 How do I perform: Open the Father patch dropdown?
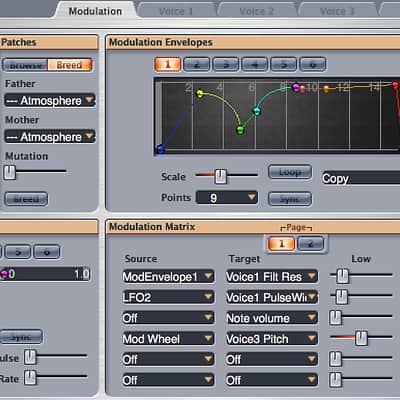(x=50, y=100)
